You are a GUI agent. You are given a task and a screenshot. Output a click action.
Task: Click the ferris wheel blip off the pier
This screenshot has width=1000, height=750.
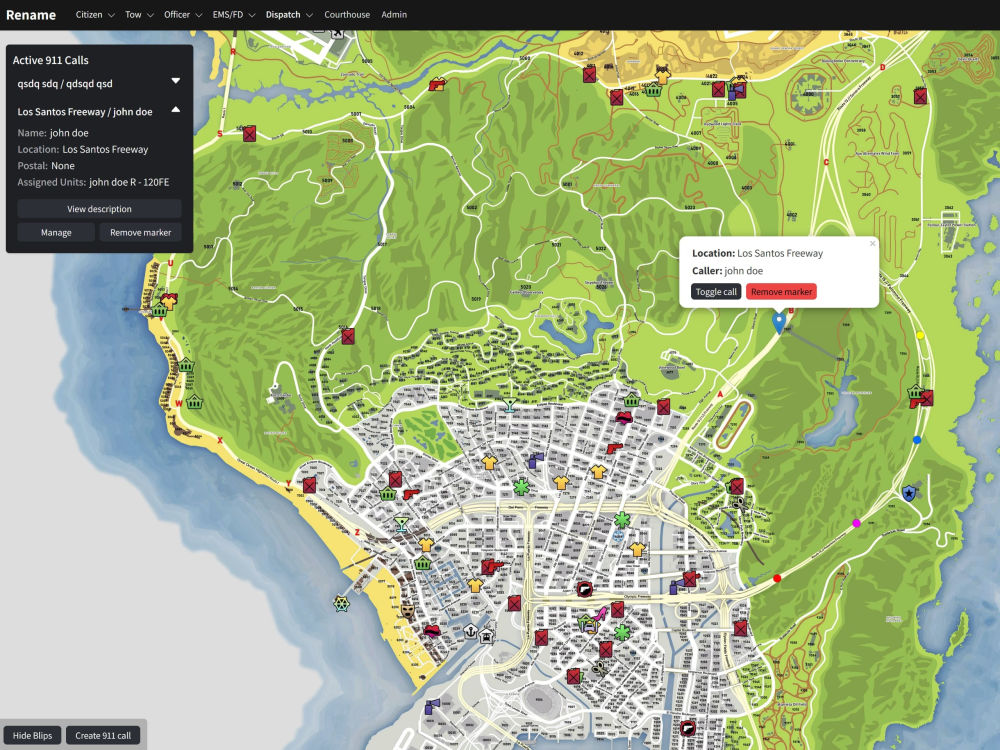point(341,603)
